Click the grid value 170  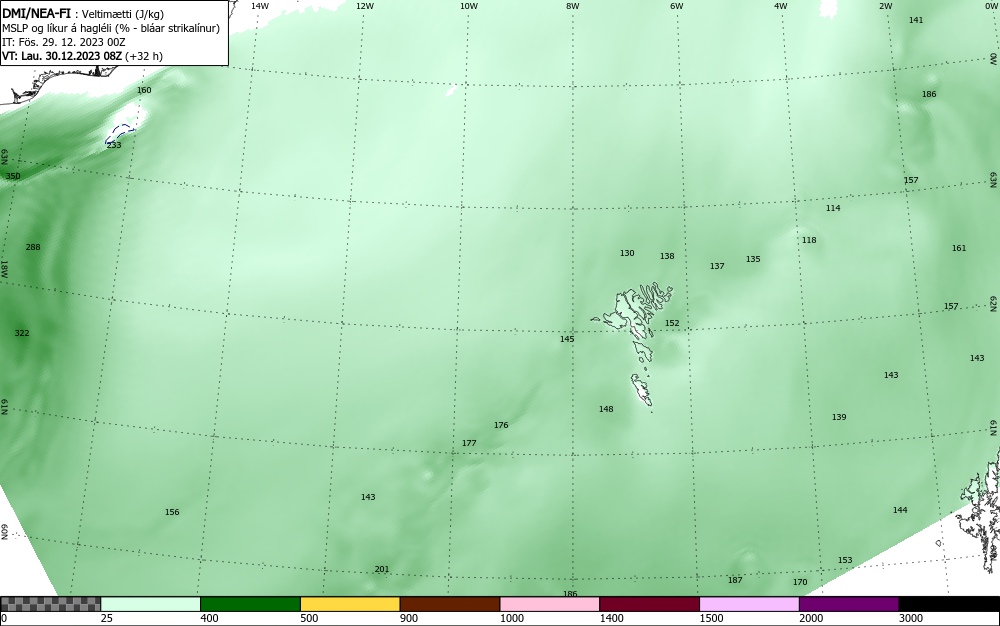(x=800, y=582)
